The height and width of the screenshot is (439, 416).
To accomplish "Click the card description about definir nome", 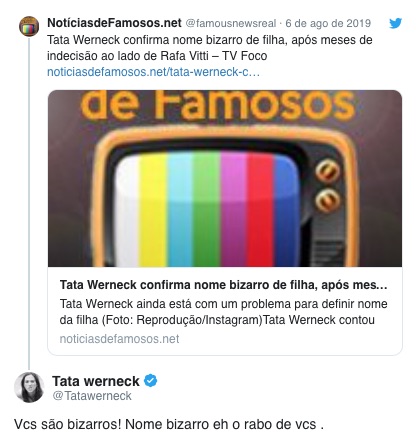I will coord(223,312).
